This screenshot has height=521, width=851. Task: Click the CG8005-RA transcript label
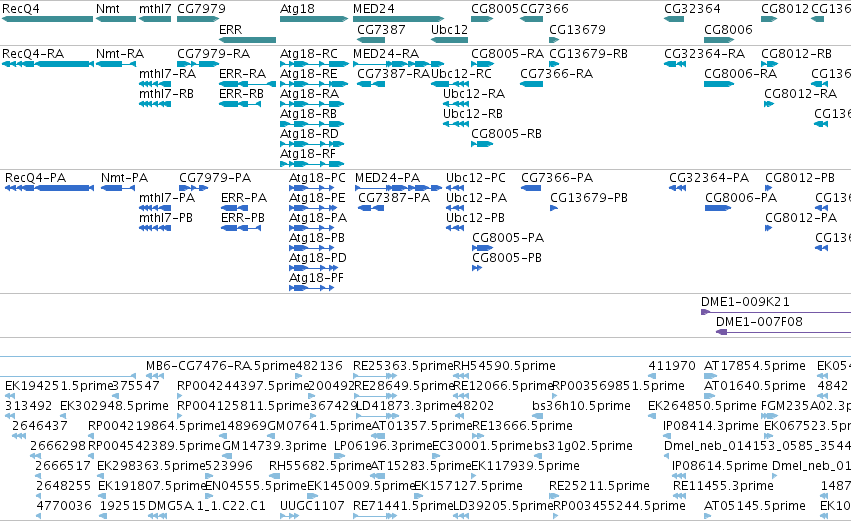[x=507, y=54]
